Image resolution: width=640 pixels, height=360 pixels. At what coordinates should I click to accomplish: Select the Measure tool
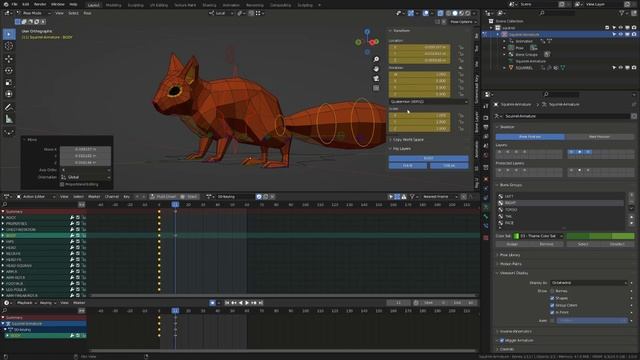pos(9,119)
